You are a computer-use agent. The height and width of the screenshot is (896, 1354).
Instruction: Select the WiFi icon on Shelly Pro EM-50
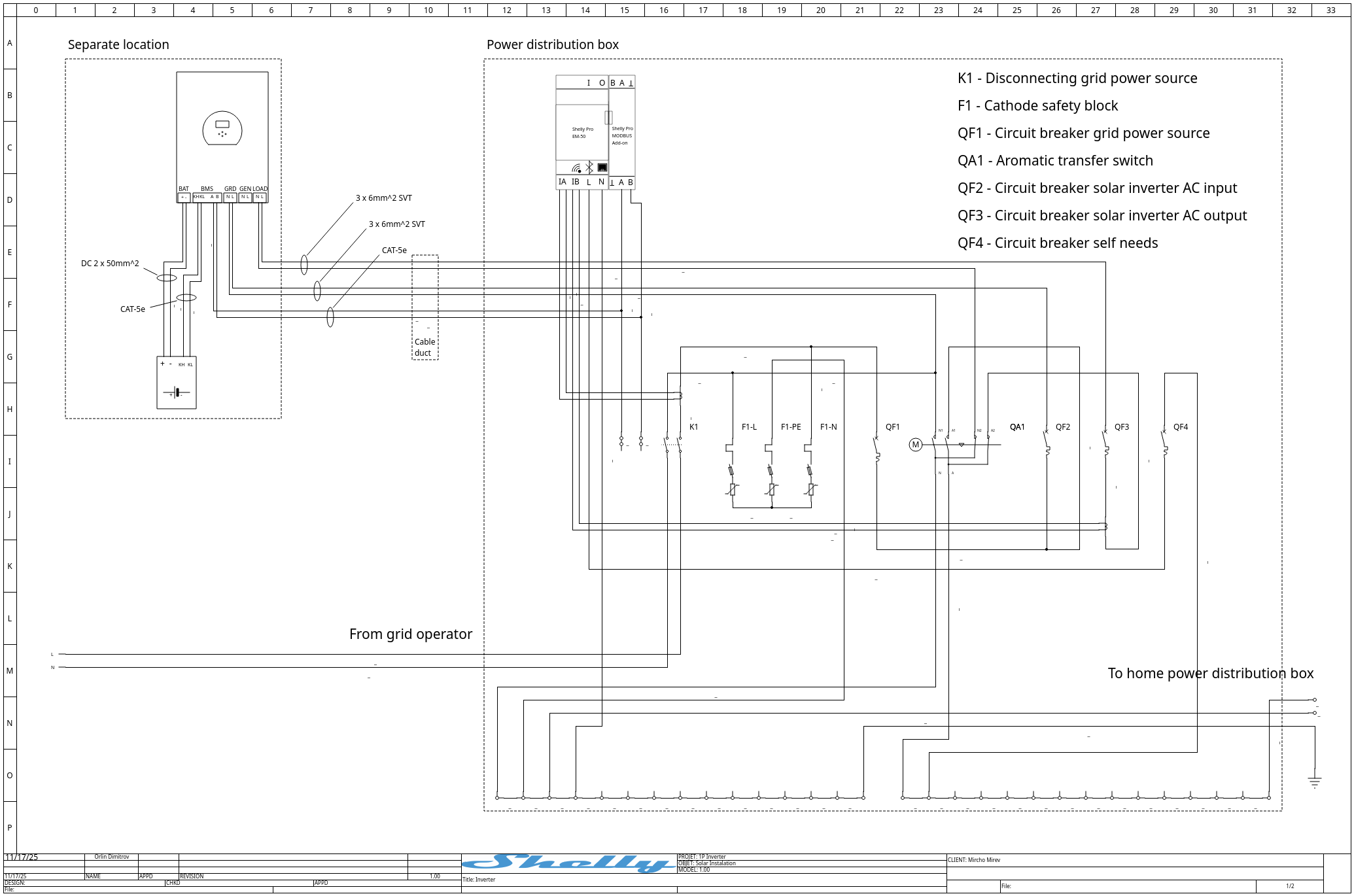tap(576, 167)
